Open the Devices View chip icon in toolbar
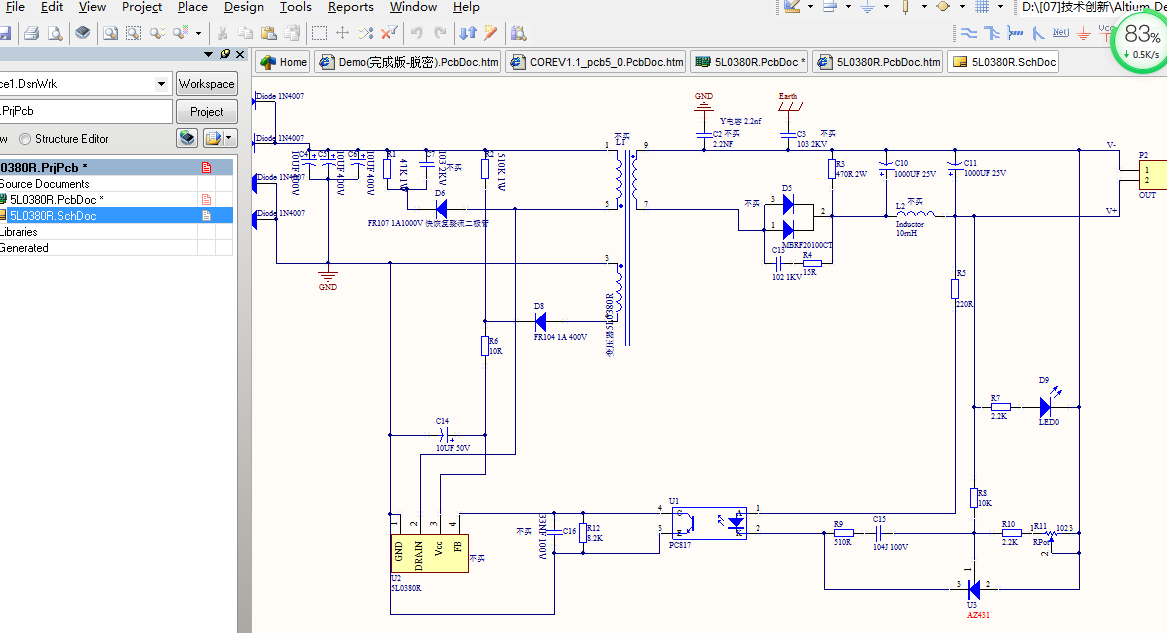The height and width of the screenshot is (633, 1167). [x=83, y=33]
